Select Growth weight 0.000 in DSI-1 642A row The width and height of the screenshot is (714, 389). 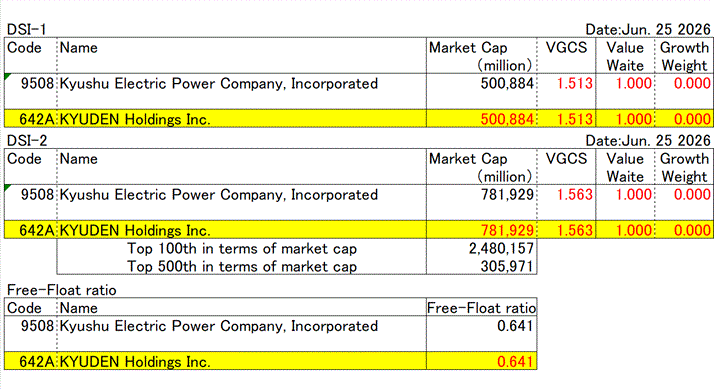pyautogui.click(x=692, y=119)
